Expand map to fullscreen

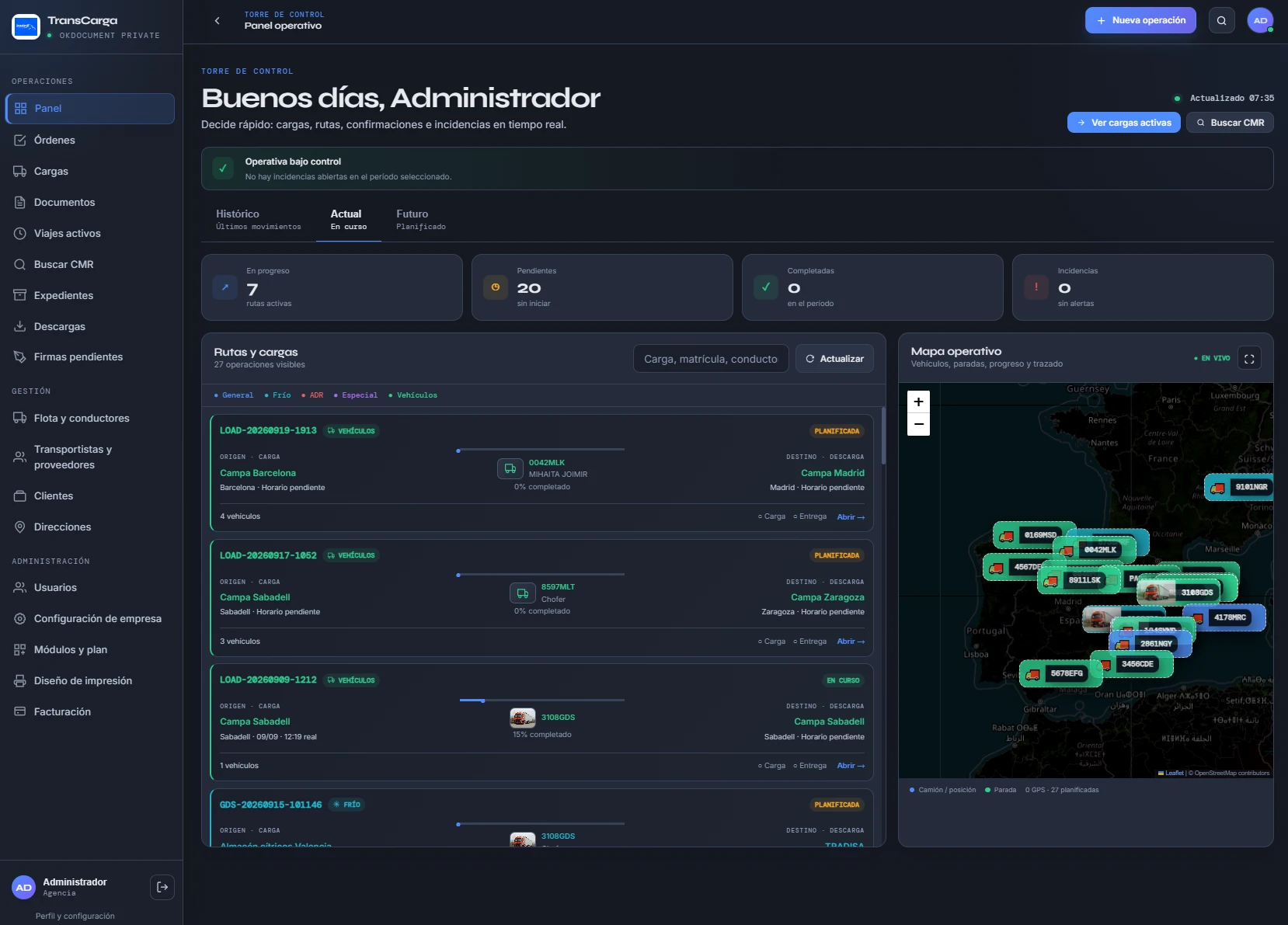(1249, 359)
